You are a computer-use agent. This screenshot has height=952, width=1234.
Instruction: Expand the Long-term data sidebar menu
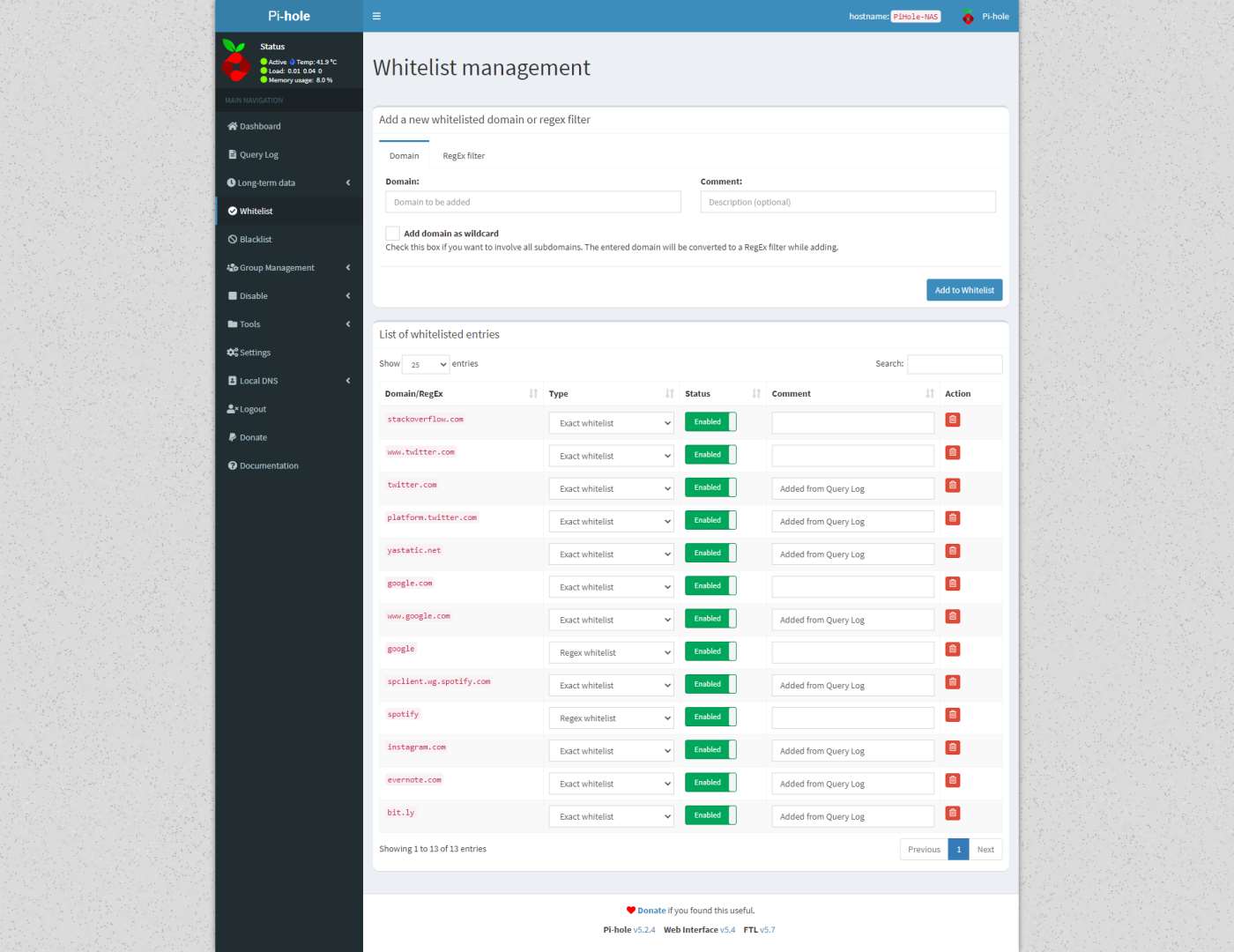(289, 182)
